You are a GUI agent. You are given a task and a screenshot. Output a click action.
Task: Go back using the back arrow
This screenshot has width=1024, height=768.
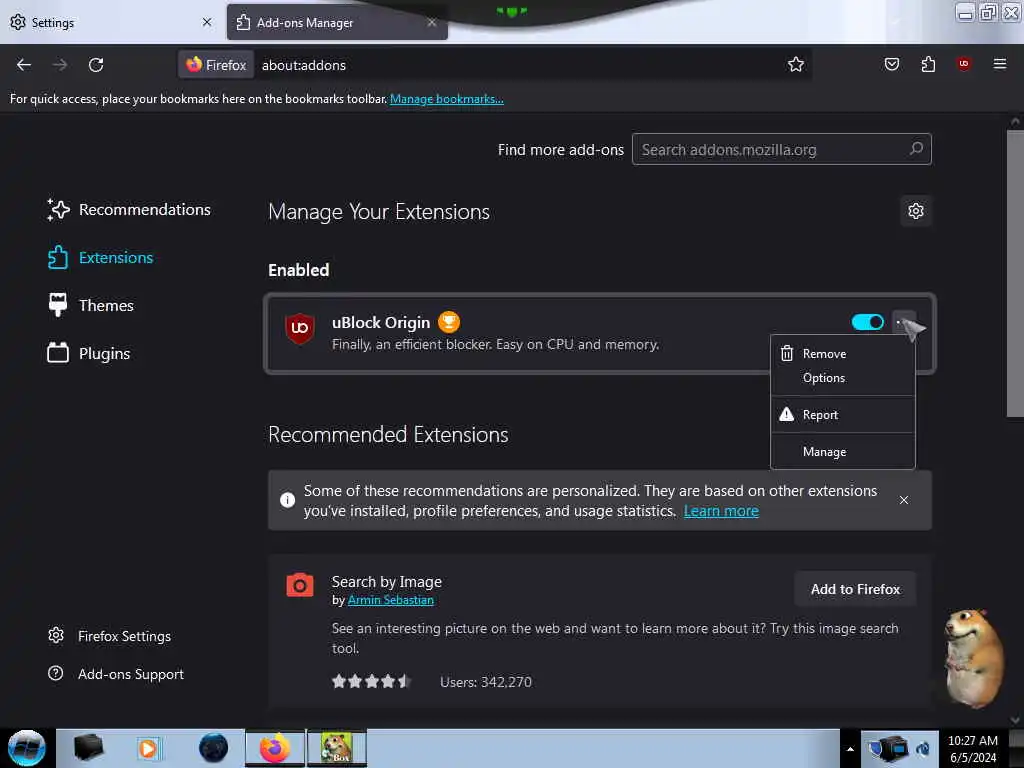[24, 65]
